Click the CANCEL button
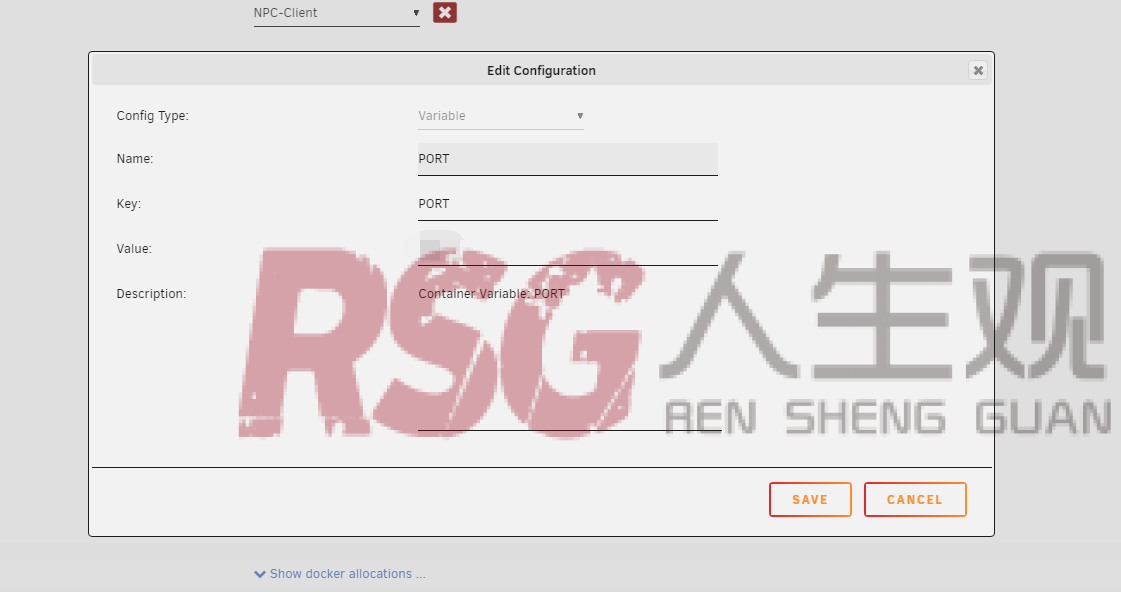 point(915,499)
